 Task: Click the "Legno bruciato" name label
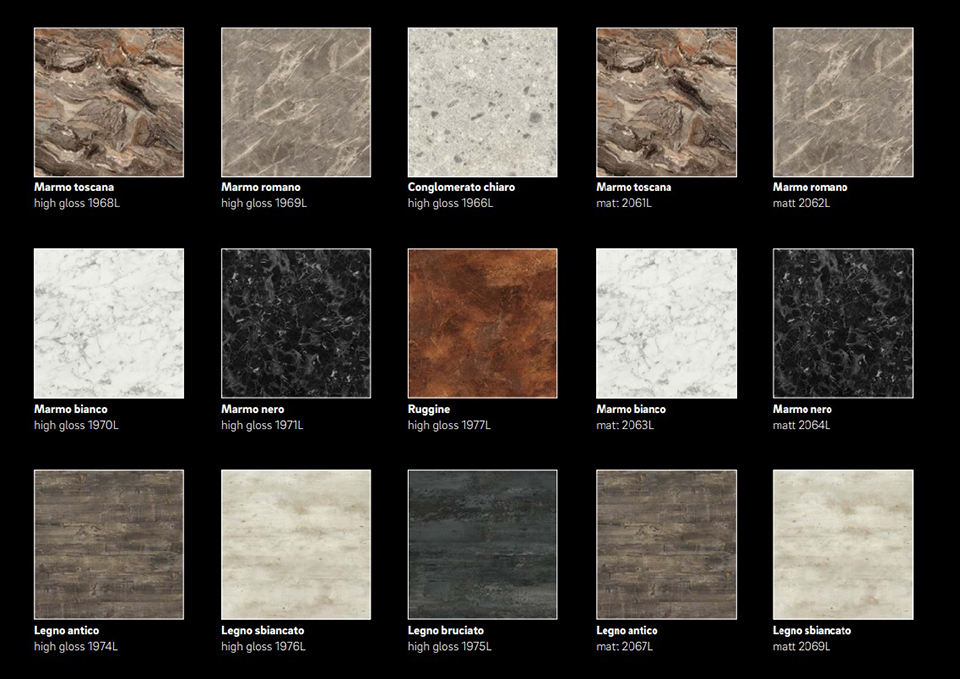coord(445,631)
